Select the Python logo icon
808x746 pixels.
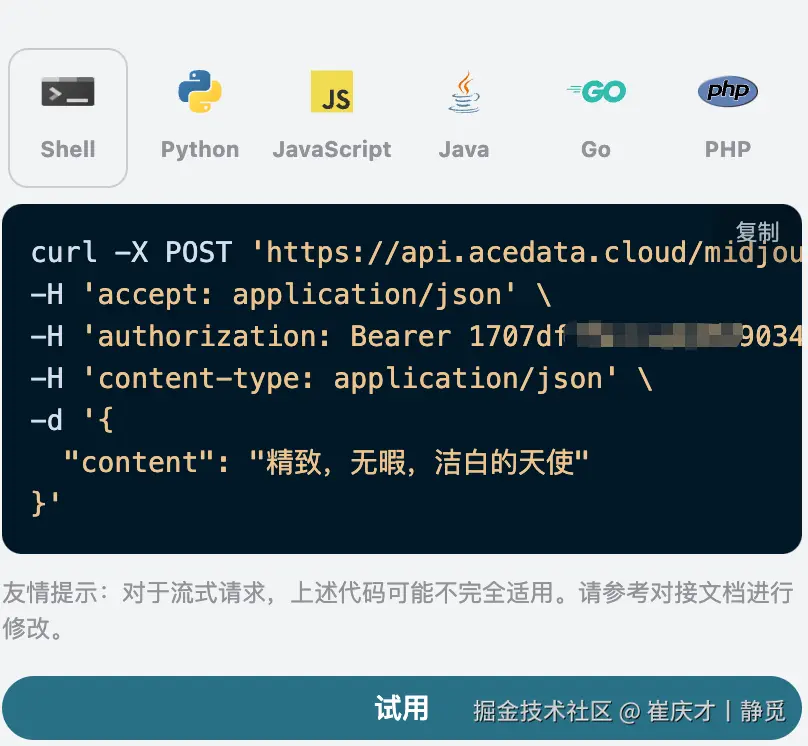(200, 91)
